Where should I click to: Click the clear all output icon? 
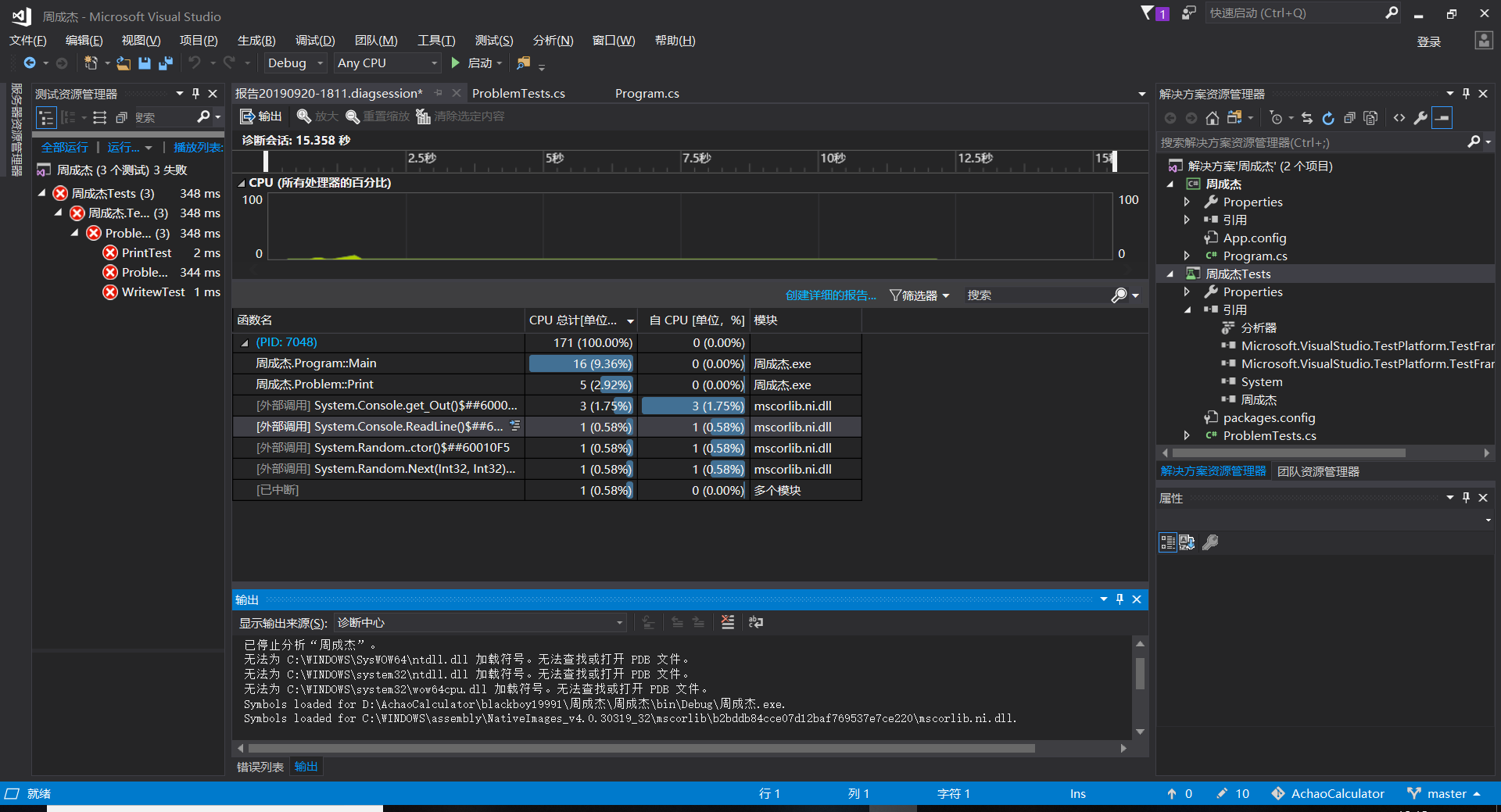pos(728,622)
